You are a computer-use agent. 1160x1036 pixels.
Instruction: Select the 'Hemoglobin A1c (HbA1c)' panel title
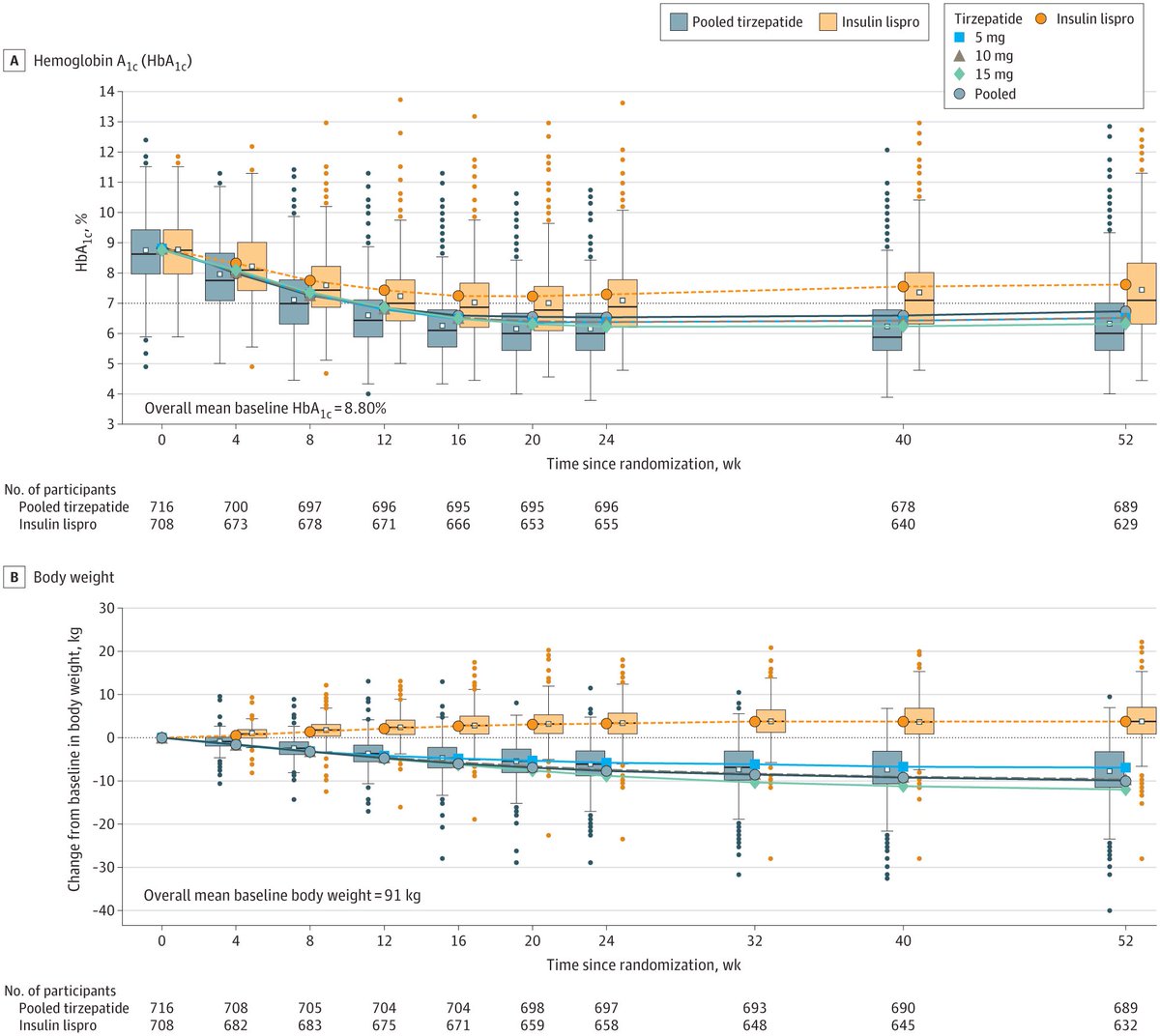112,62
